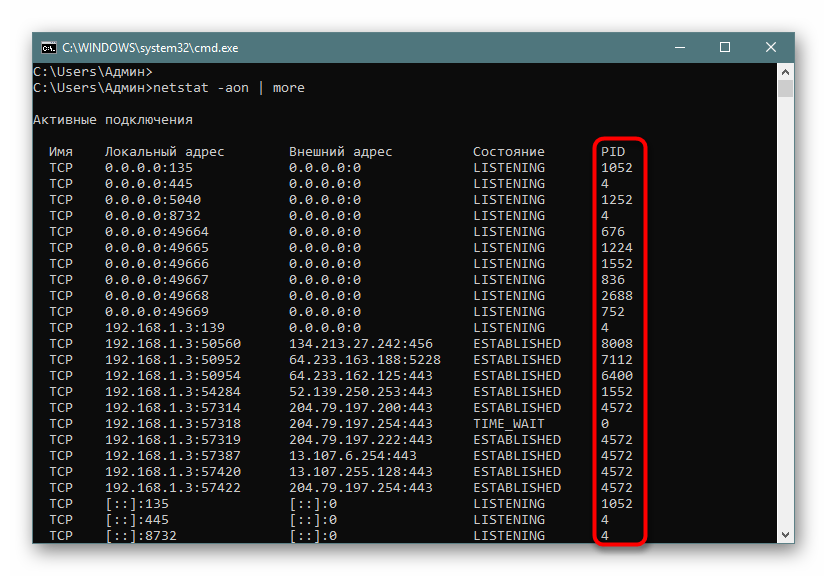827x576 pixels.
Task: Click PID value 6400
Action: pos(617,376)
